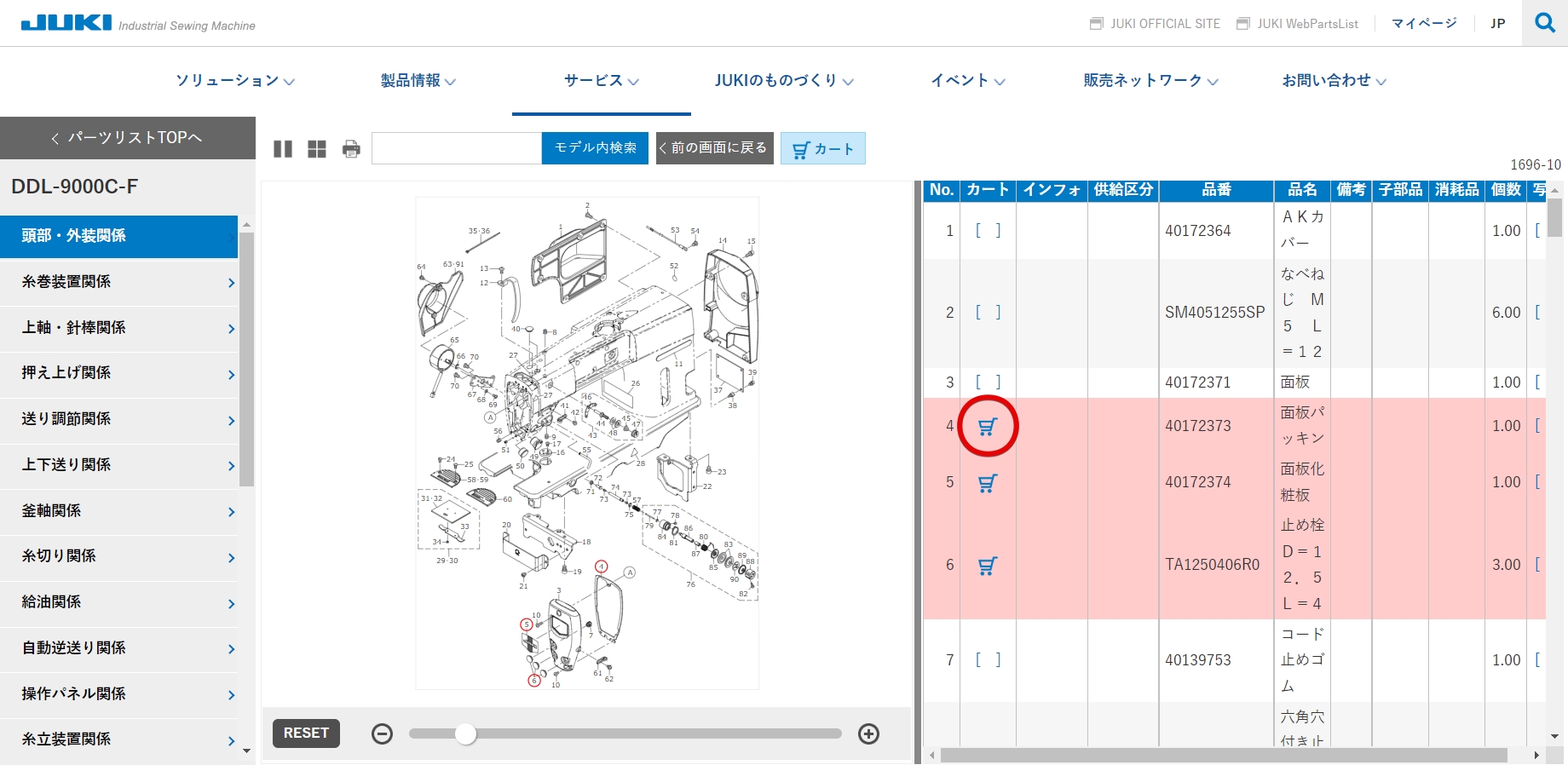
Task: Click the 子部品 column header
Action: (x=1401, y=190)
